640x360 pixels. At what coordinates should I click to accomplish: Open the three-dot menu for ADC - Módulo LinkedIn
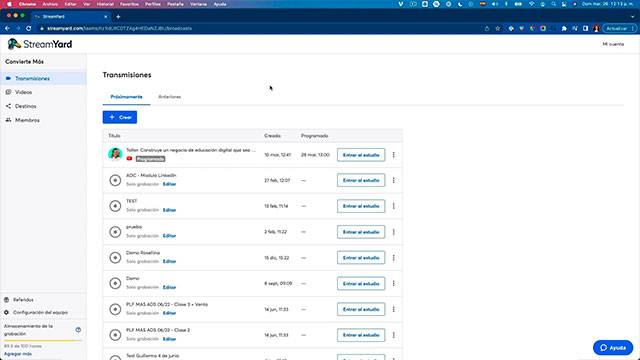pos(393,180)
